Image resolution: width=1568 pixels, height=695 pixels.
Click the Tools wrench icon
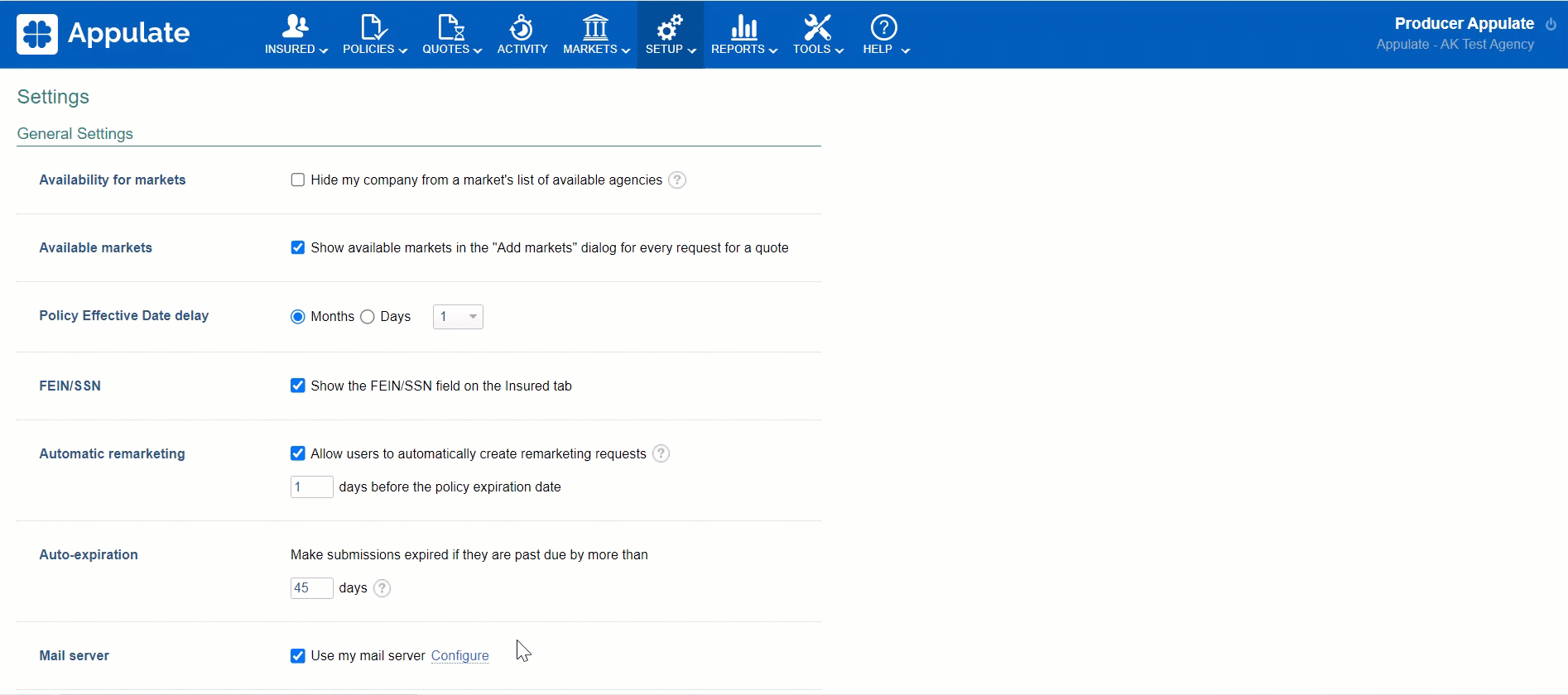pyautogui.click(x=817, y=26)
